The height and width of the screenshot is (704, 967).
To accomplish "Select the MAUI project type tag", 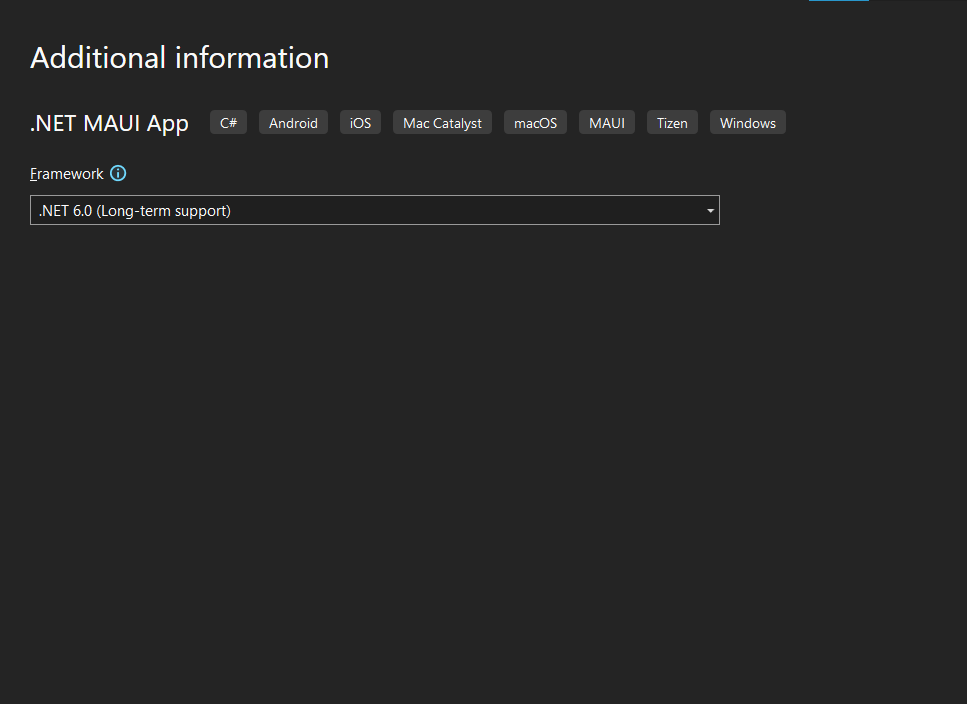I will (x=606, y=123).
